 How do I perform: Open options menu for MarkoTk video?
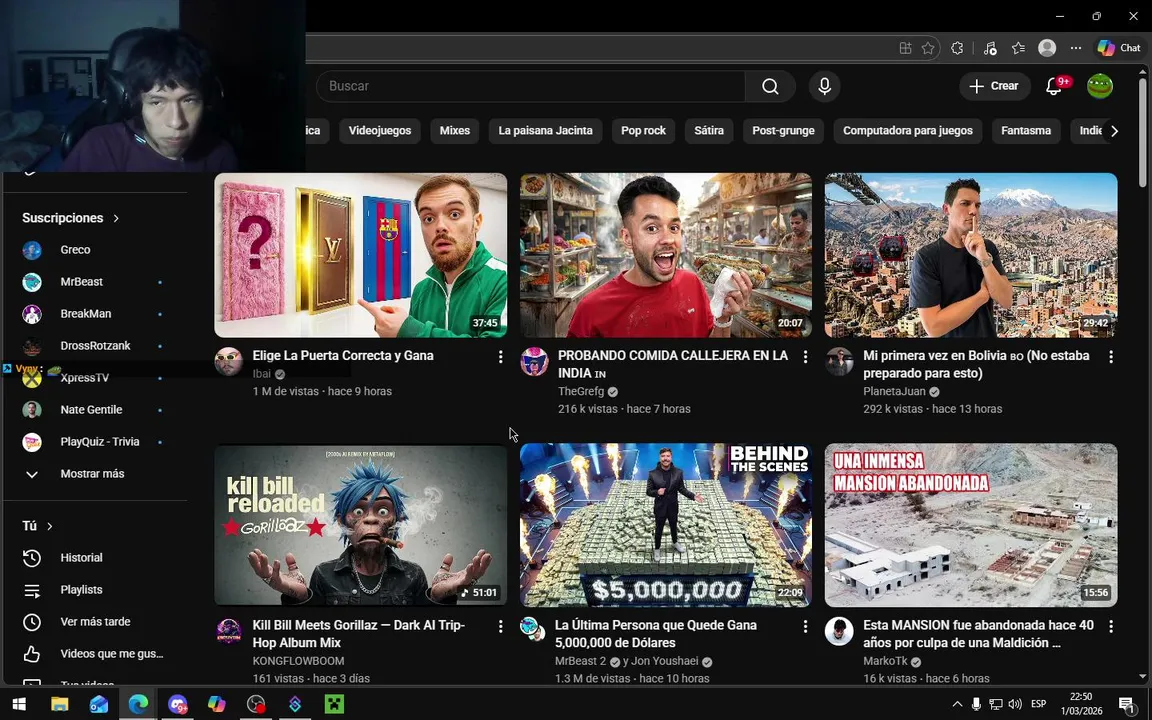[x=1111, y=626]
